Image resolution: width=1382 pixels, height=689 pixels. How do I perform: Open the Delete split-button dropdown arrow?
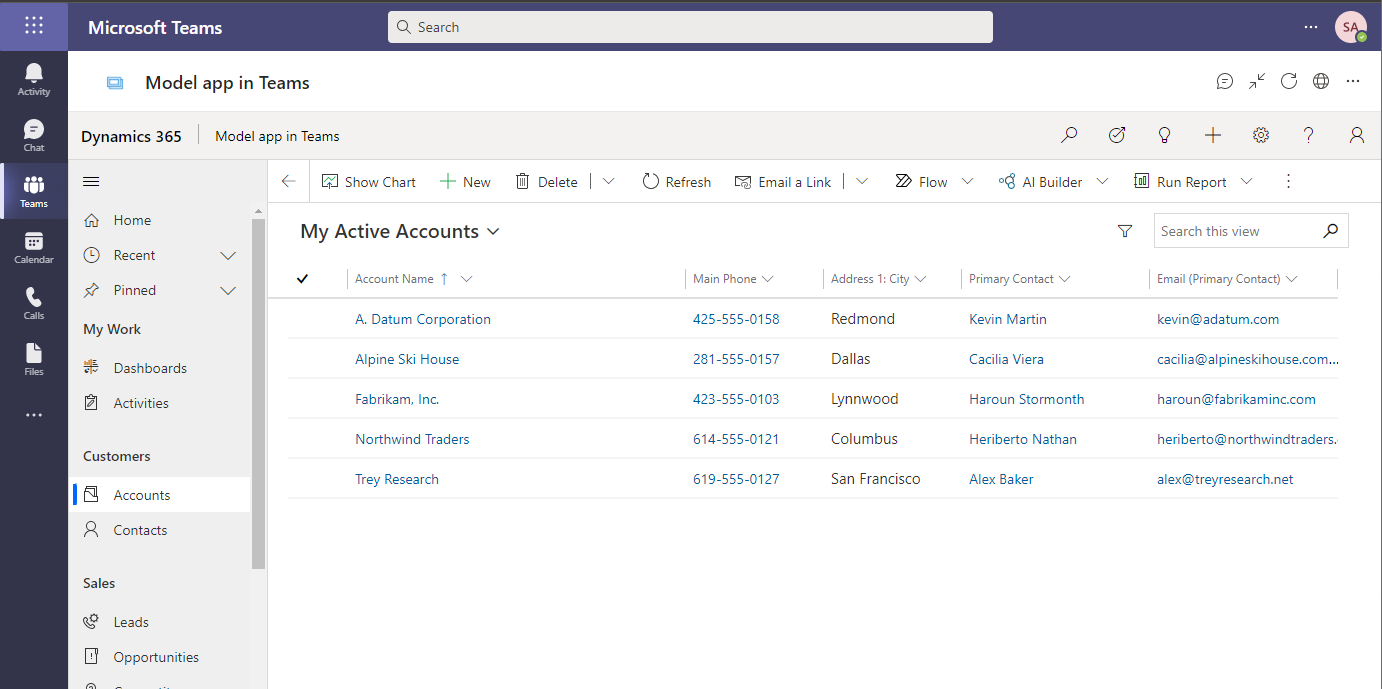(x=608, y=181)
